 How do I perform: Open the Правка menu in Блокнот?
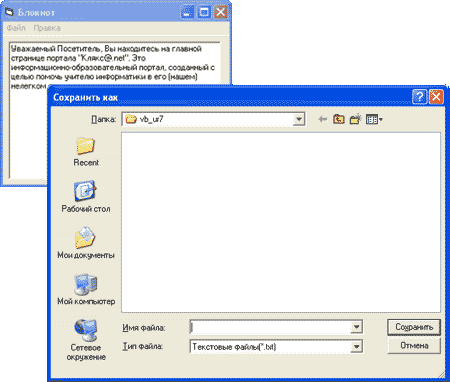47,28
